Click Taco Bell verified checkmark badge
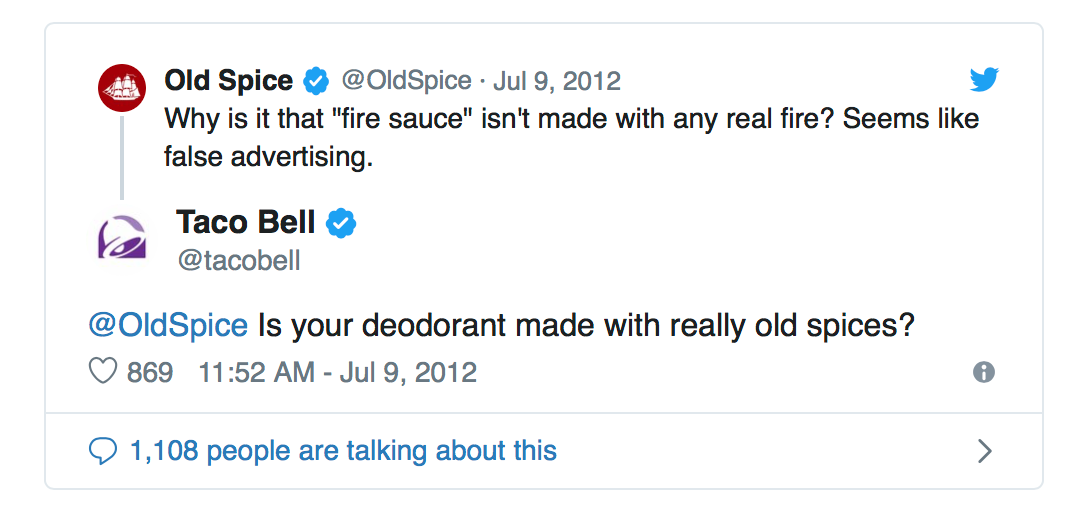1078x514 pixels. [340, 223]
